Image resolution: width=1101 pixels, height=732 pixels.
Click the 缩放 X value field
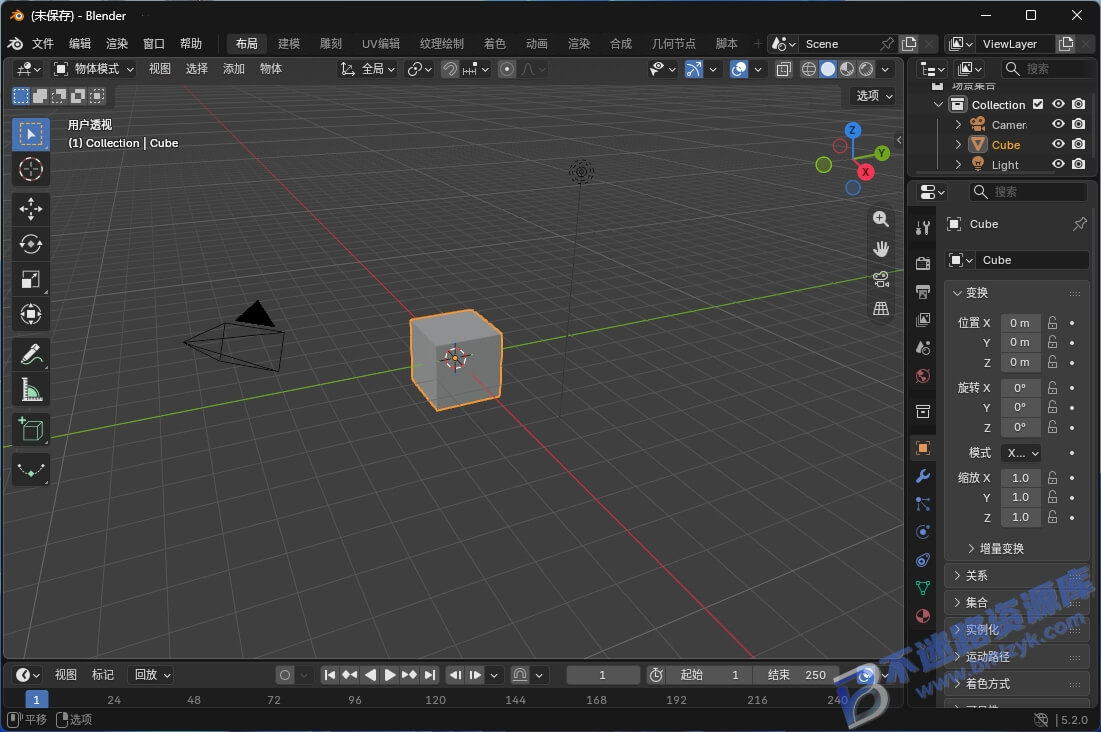(1020, 478)
